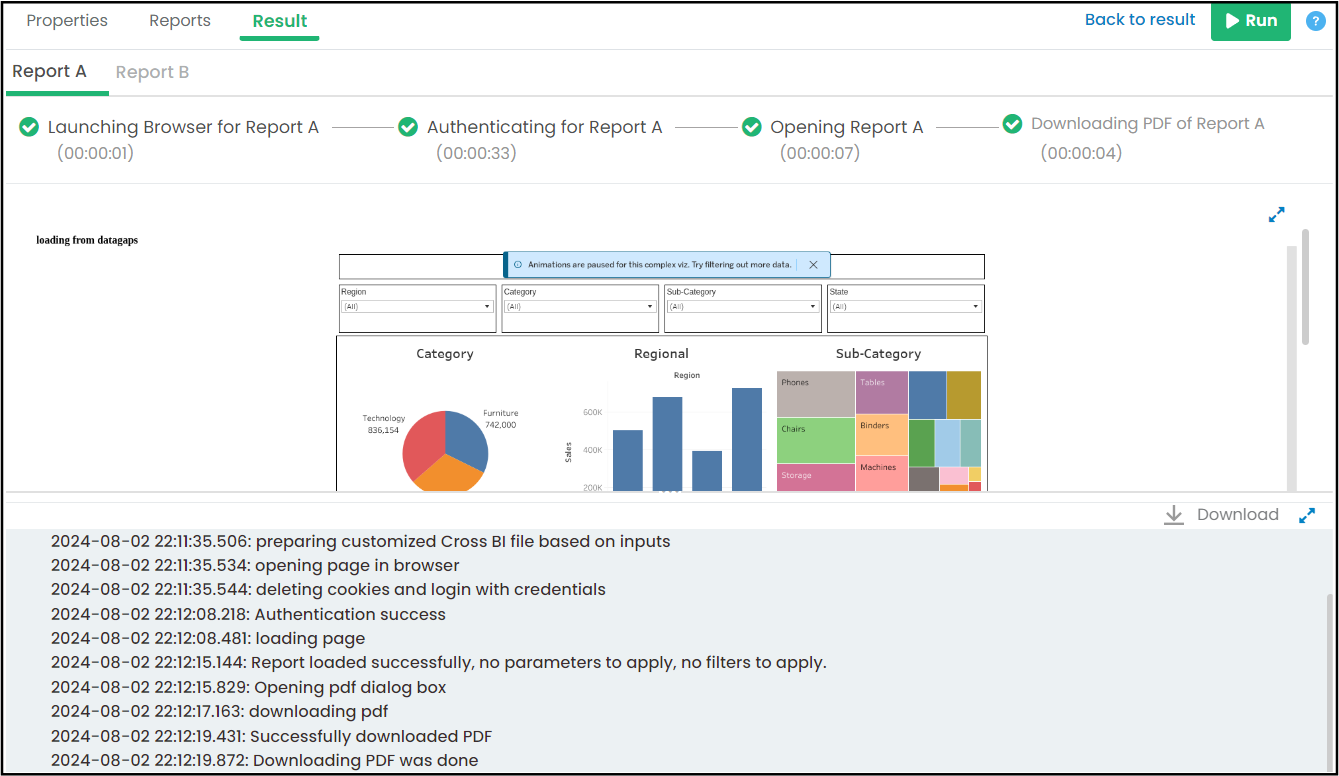Open the State filter dropdown
The height and width of the screenshot is (776, 1339).
click(906, 307)
